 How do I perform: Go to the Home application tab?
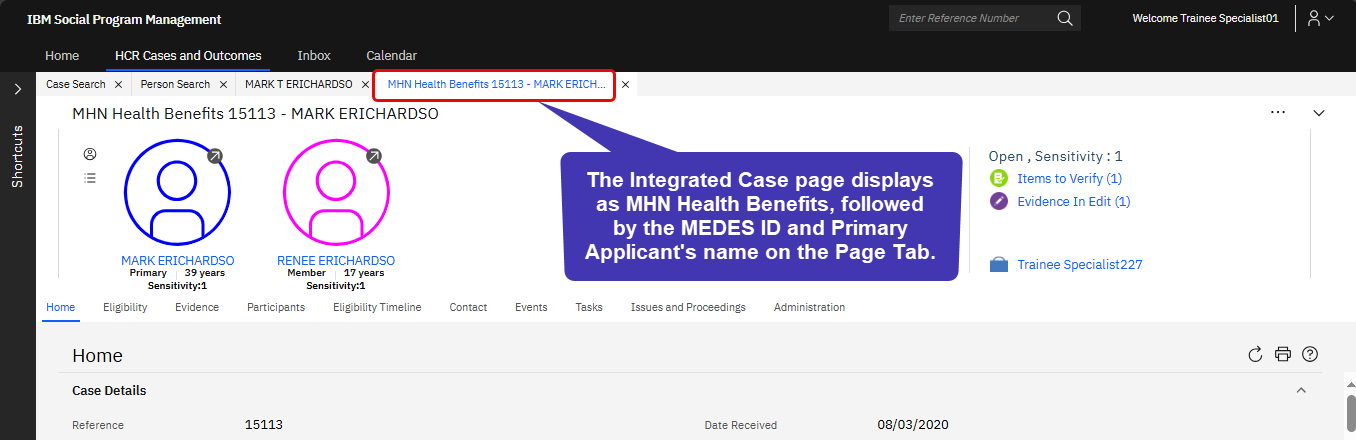click(62, 56)
